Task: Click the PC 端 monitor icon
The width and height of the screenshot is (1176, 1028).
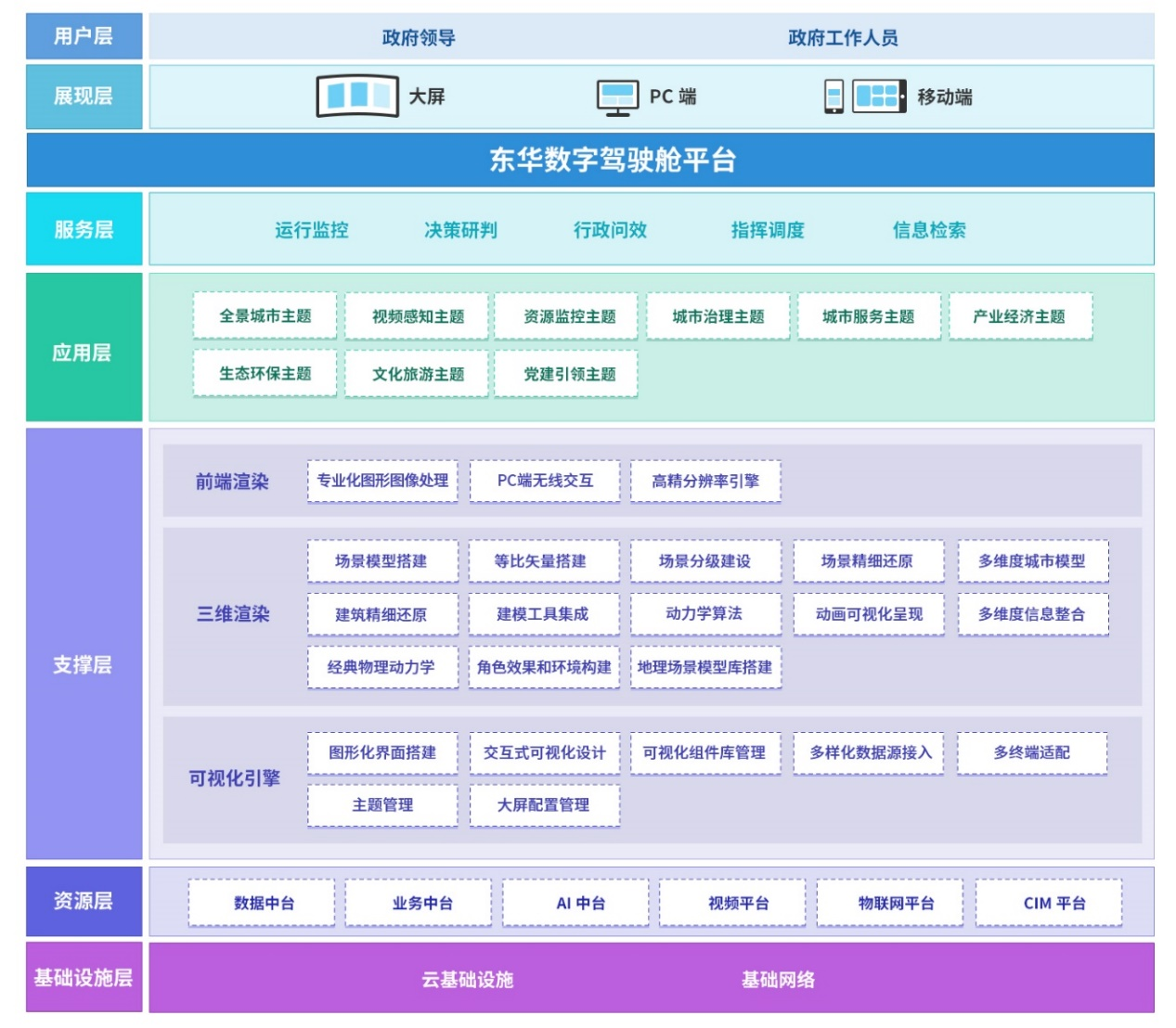Action: [x=617, y=96]
